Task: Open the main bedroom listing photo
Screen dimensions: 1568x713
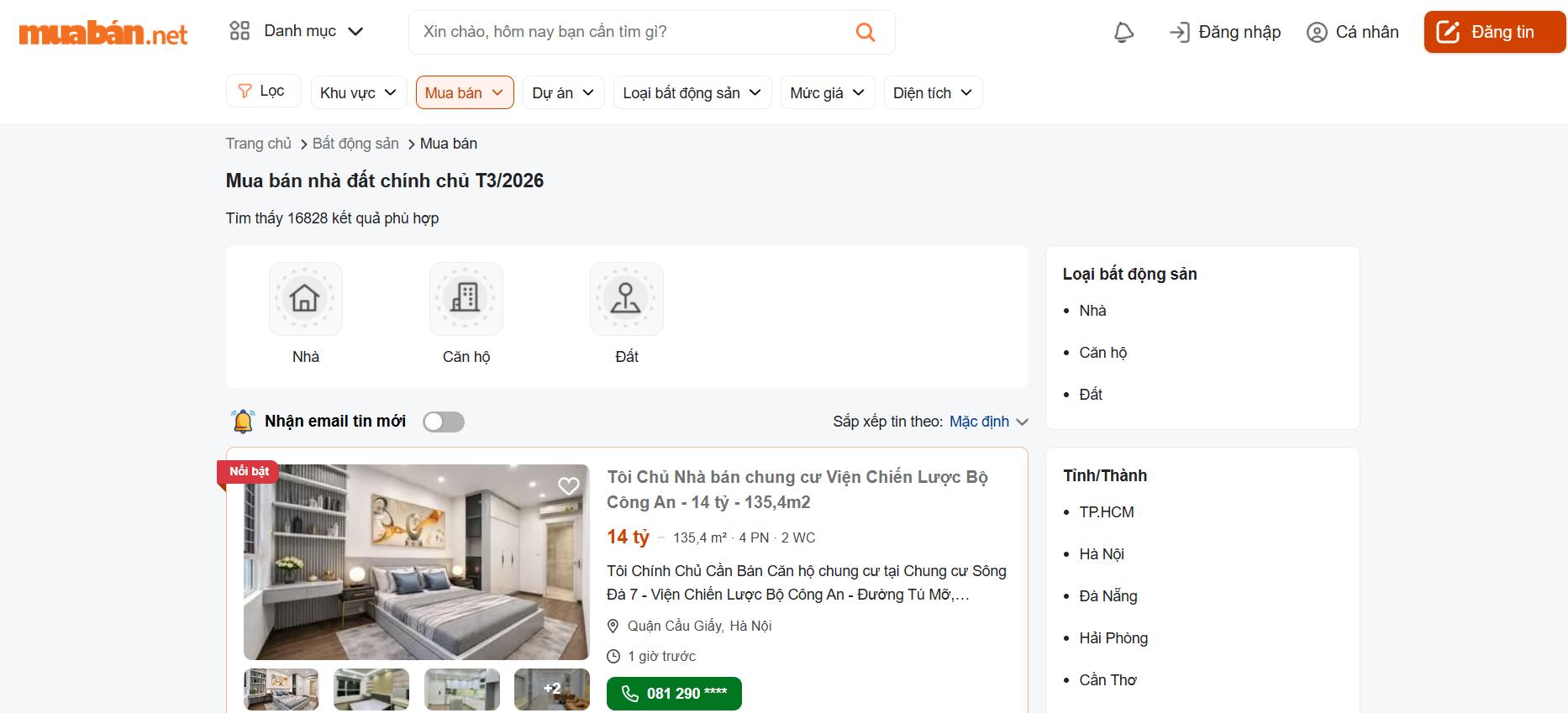Action: 417,562
